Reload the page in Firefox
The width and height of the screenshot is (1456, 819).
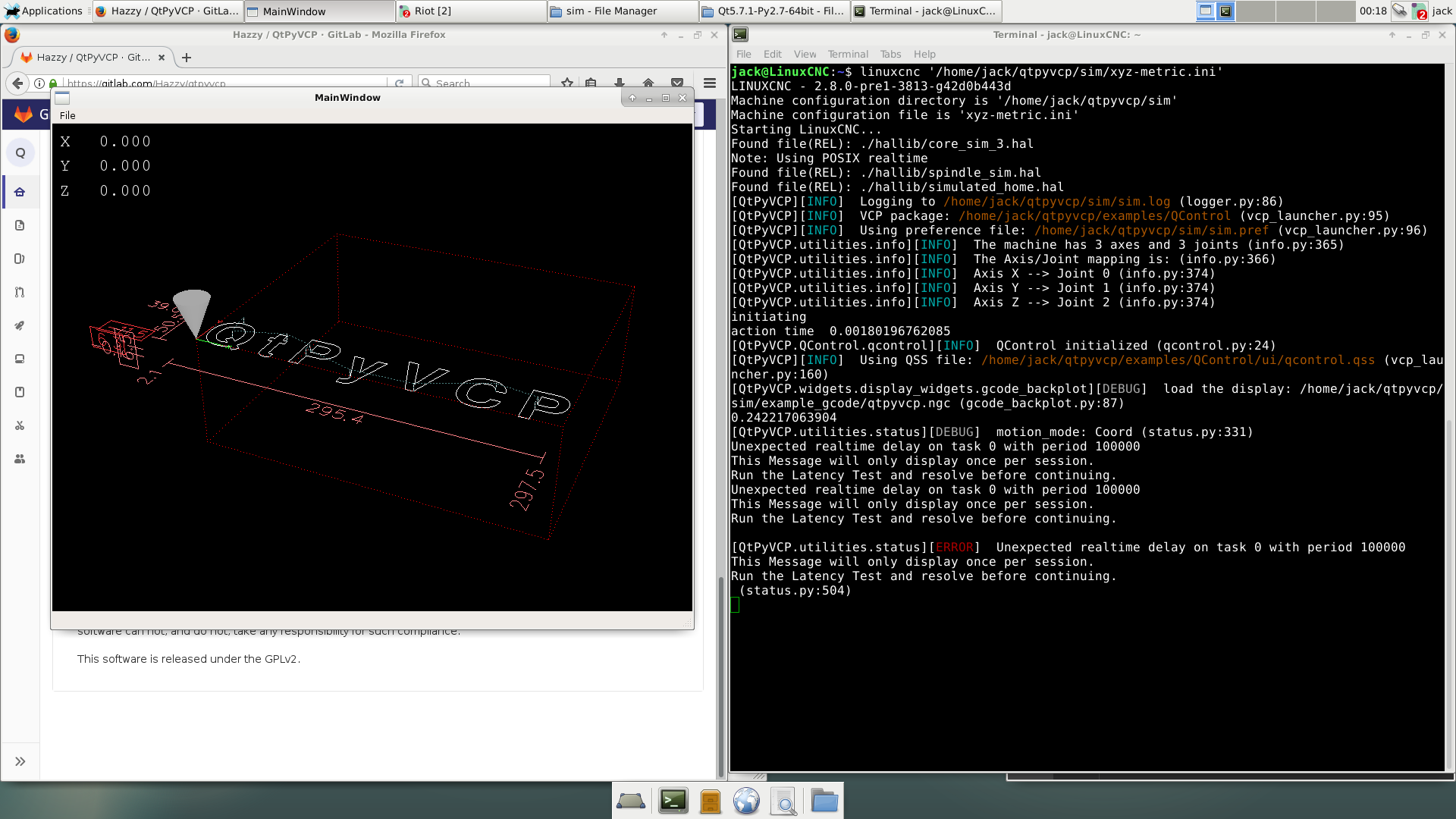399,83
